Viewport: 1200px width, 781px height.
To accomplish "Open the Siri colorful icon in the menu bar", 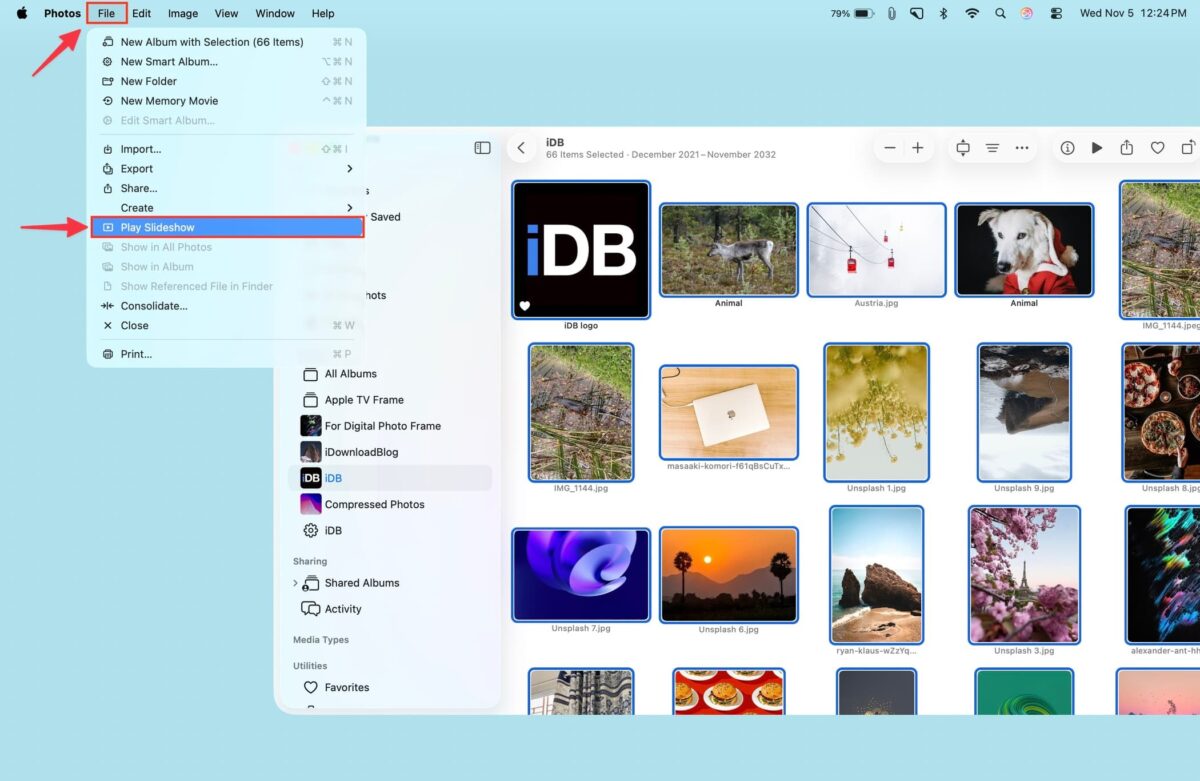I will pos(1027,14).
